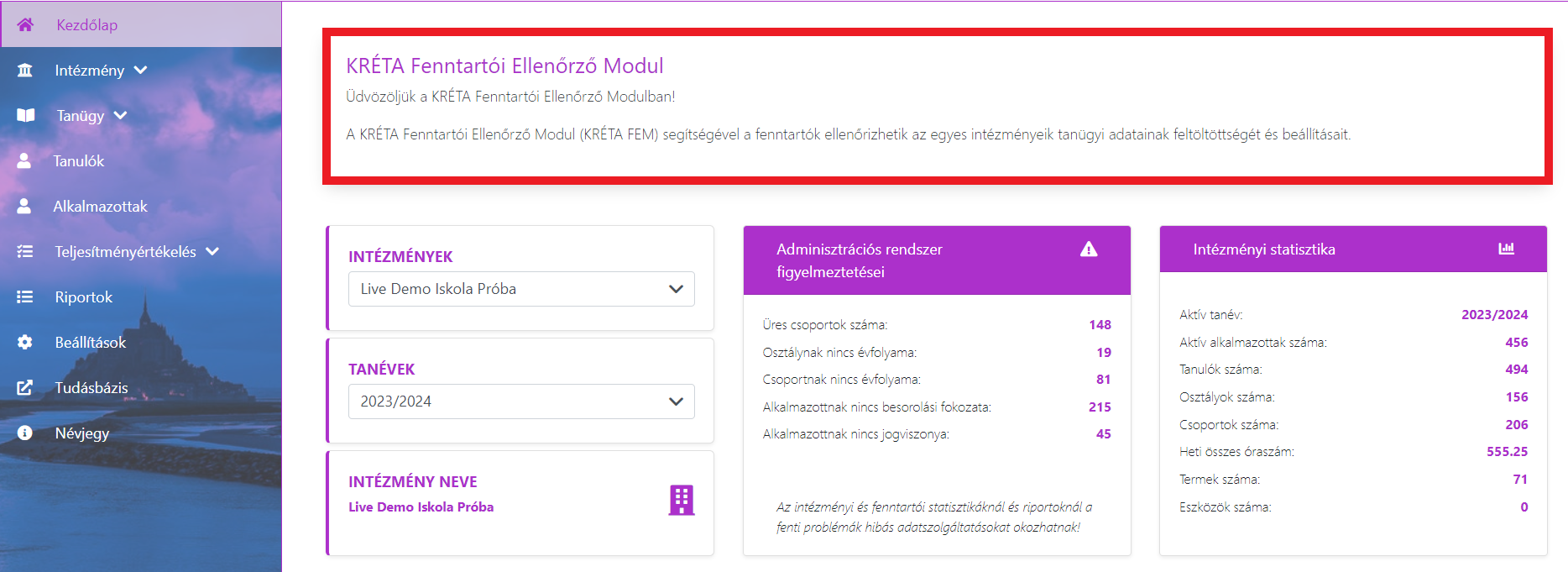Click the Üres csoportok száma label
Image resolution: width=1568 pixels, height=572 pixels.
tap(825, 325)
